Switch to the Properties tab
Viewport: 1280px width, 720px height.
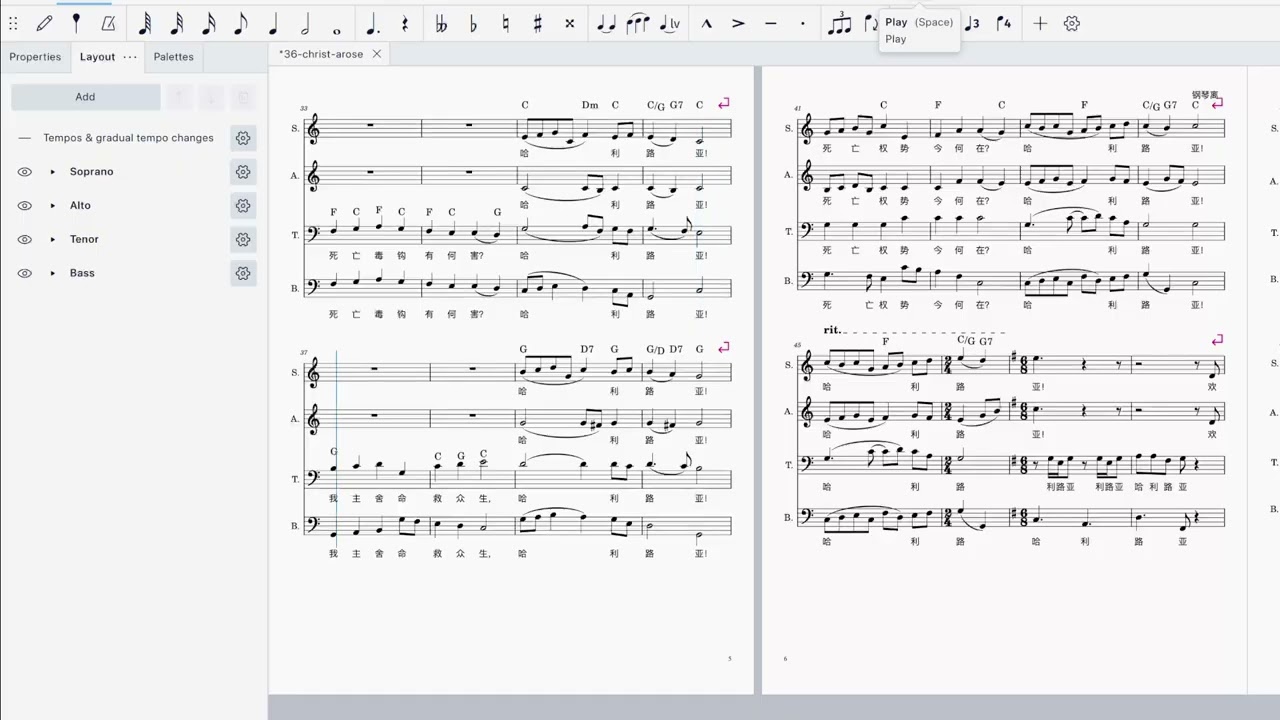coord(35,57)
